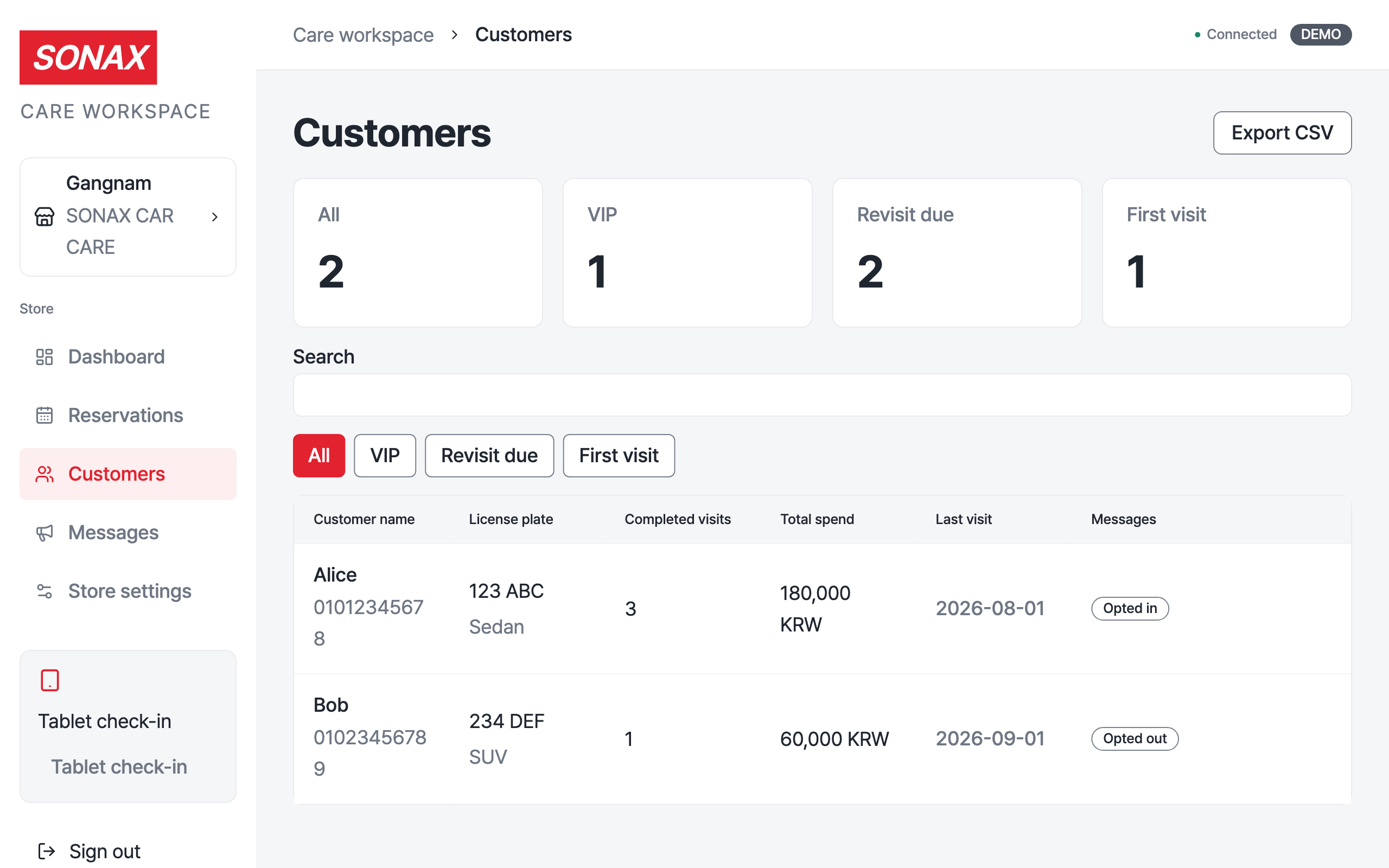Click the Connected status label
The height and width of the screenshot is (868, 1389).
click(x=1241, y=34)
